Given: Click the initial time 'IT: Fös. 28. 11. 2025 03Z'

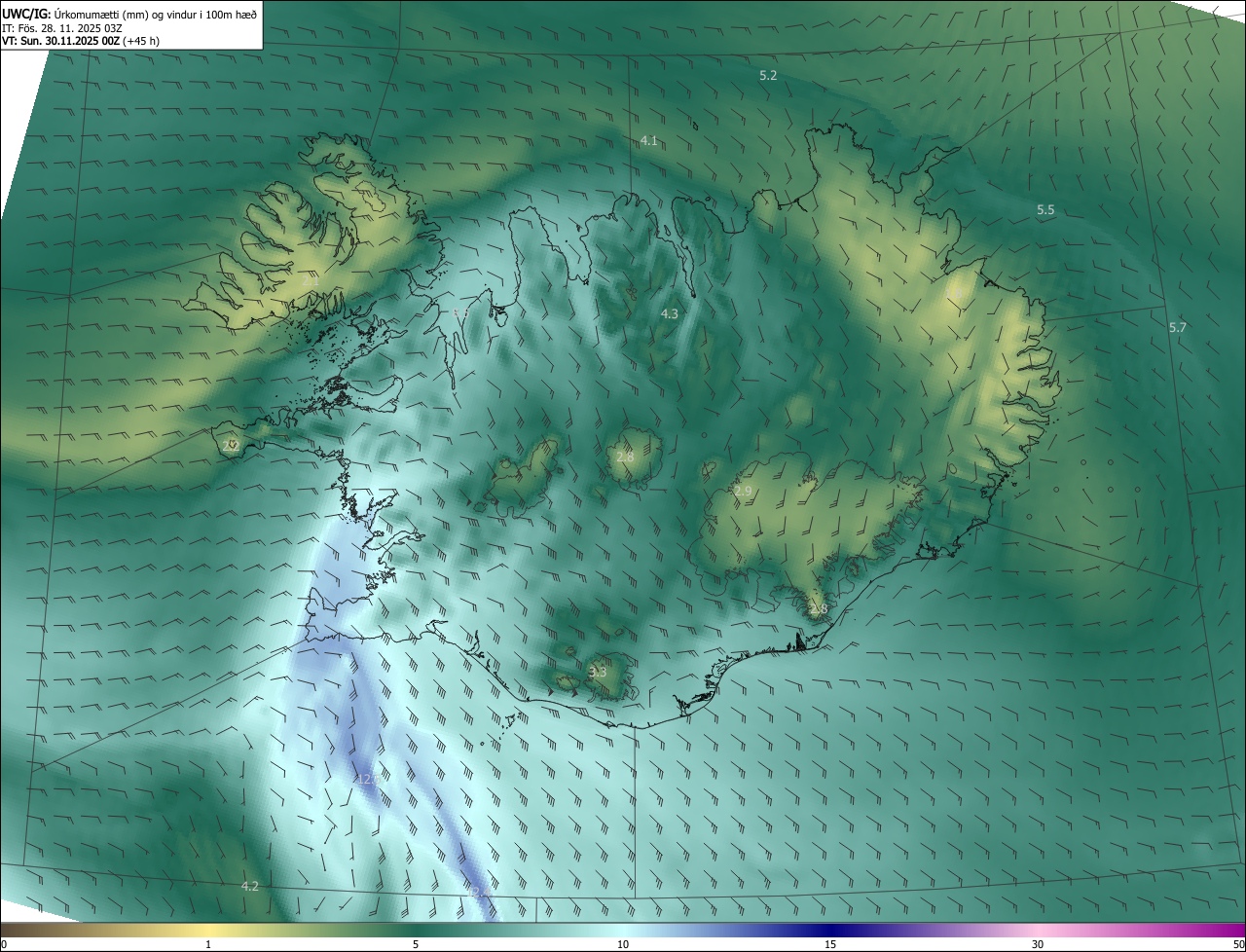Looking at the screenshot, I should [x=61, y=27].
